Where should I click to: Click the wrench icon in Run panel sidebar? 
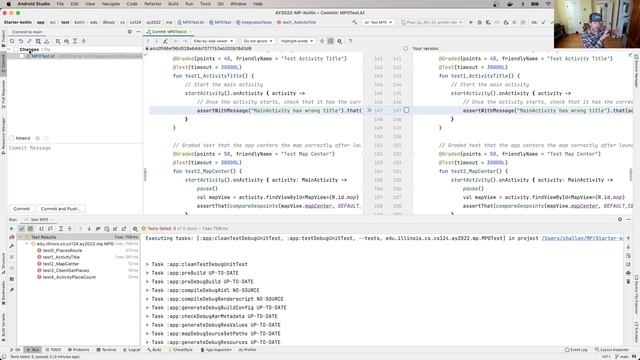tap(11, 246)
